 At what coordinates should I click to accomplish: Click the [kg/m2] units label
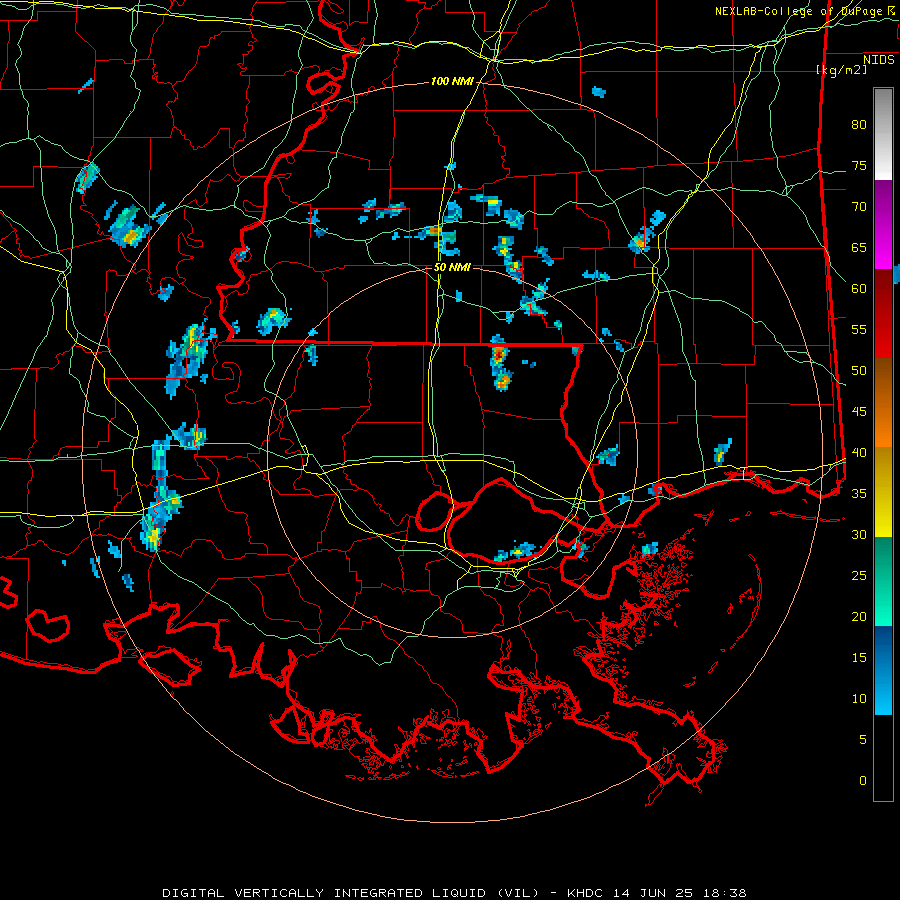(x=841, y=69)
